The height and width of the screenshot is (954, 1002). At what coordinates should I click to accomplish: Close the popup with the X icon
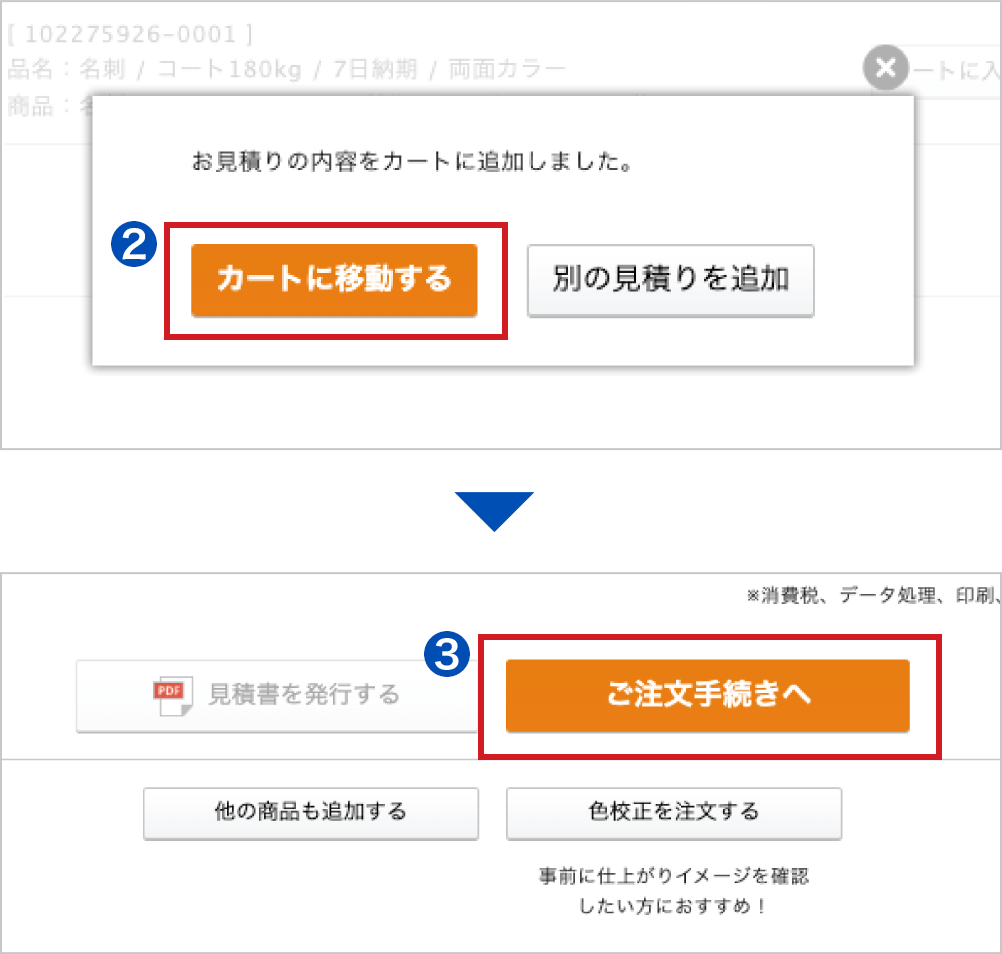(885, 70)
